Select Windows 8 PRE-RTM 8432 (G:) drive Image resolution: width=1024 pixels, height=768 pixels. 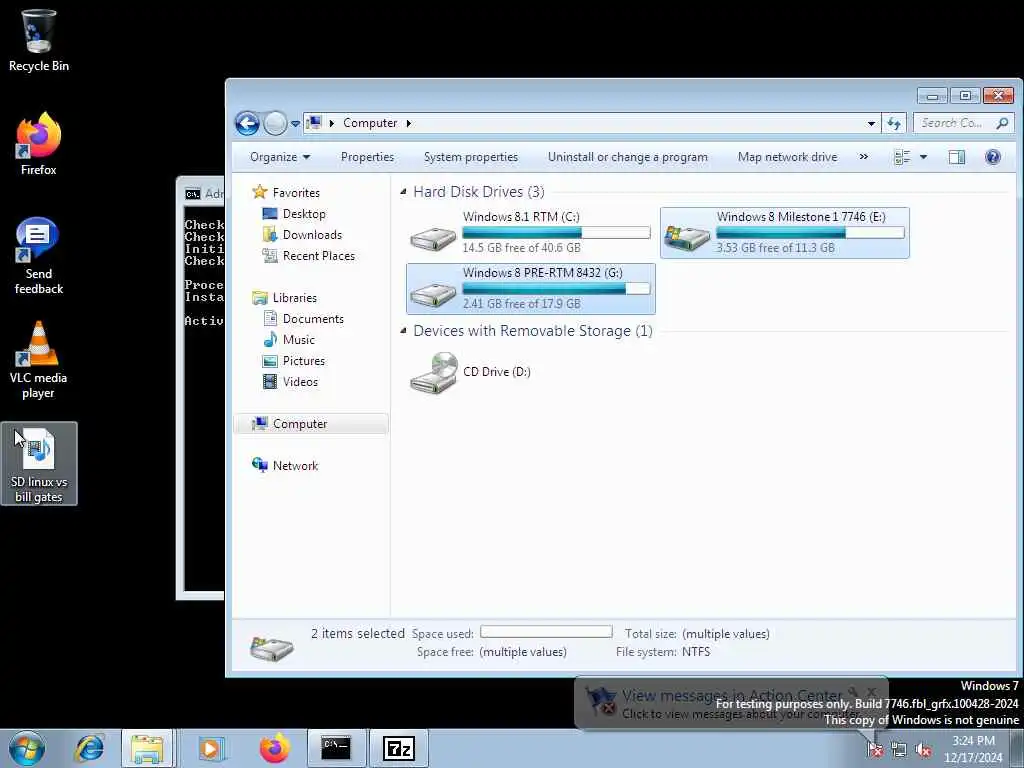click(530, 289)
